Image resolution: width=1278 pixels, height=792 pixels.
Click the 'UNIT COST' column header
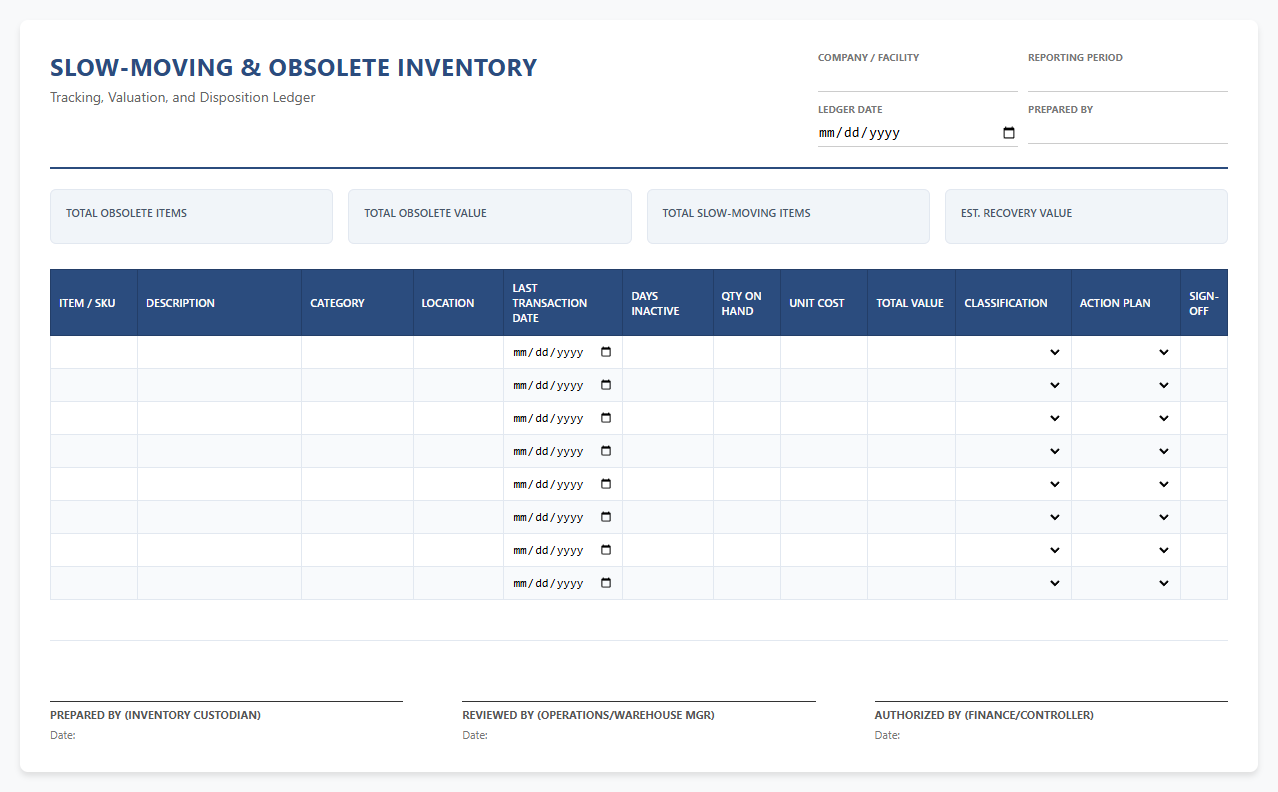(x=824, y=303)
